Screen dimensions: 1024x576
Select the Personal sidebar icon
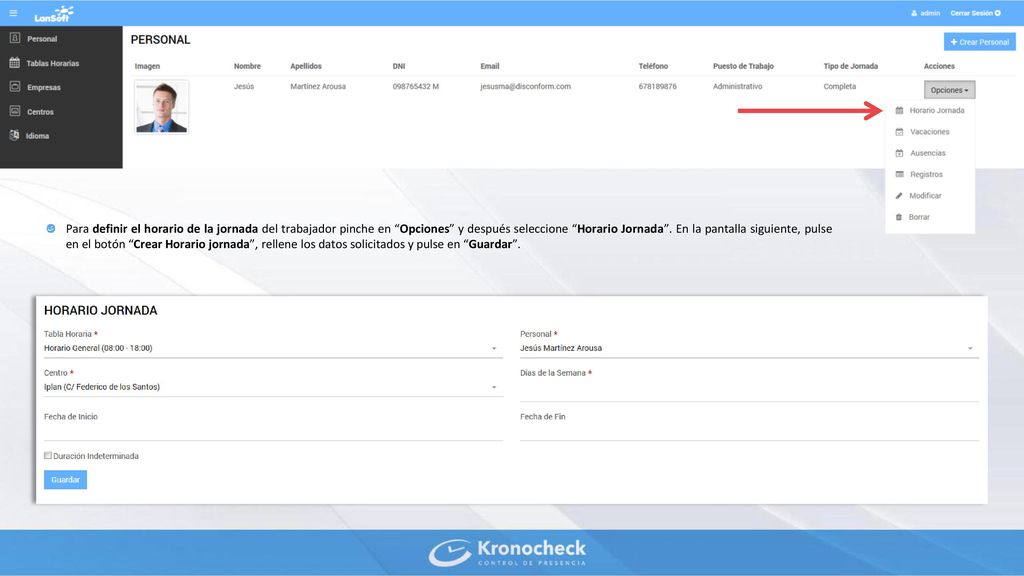(15, 39)
